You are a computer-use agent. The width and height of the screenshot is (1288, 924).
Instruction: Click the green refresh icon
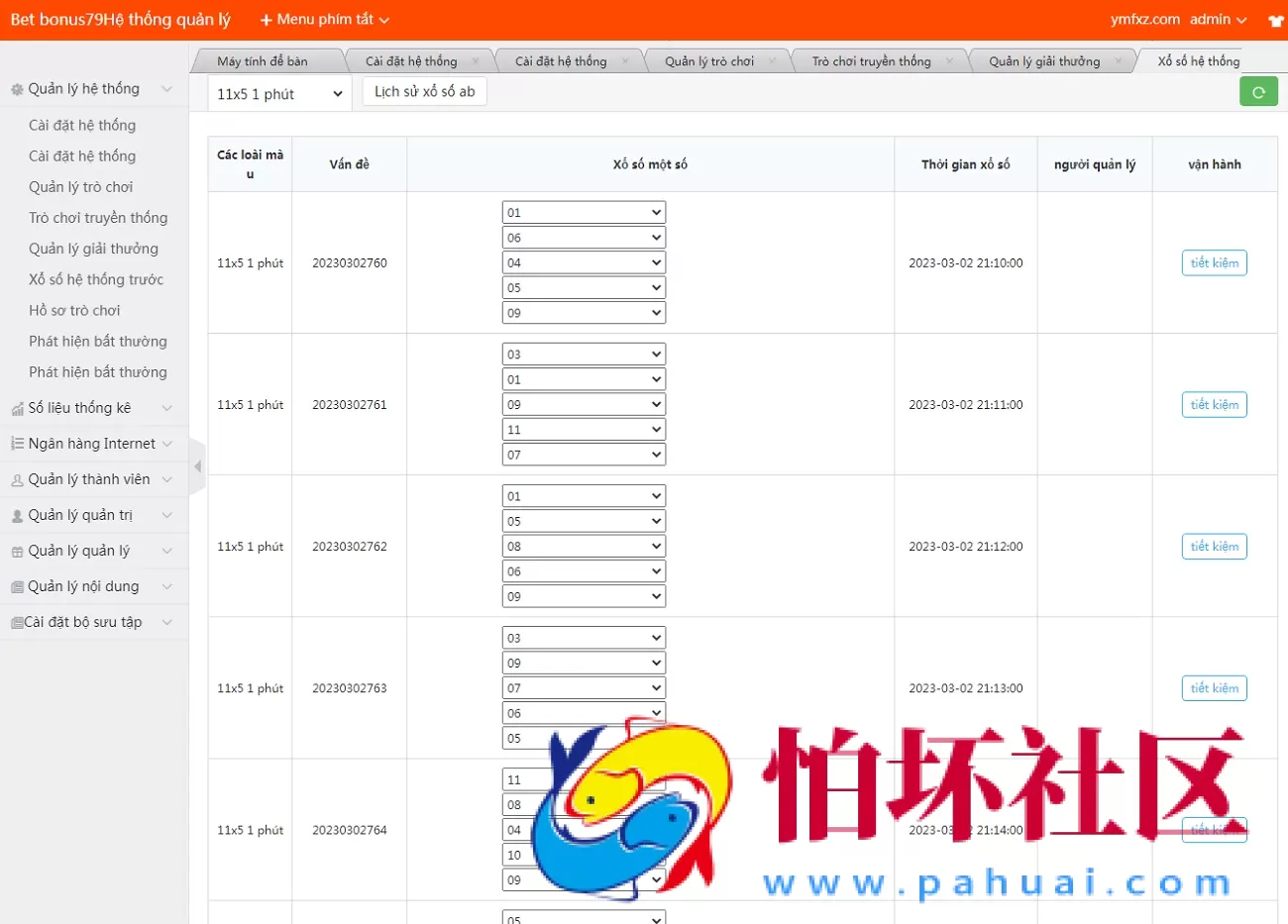click(1258, 90)
